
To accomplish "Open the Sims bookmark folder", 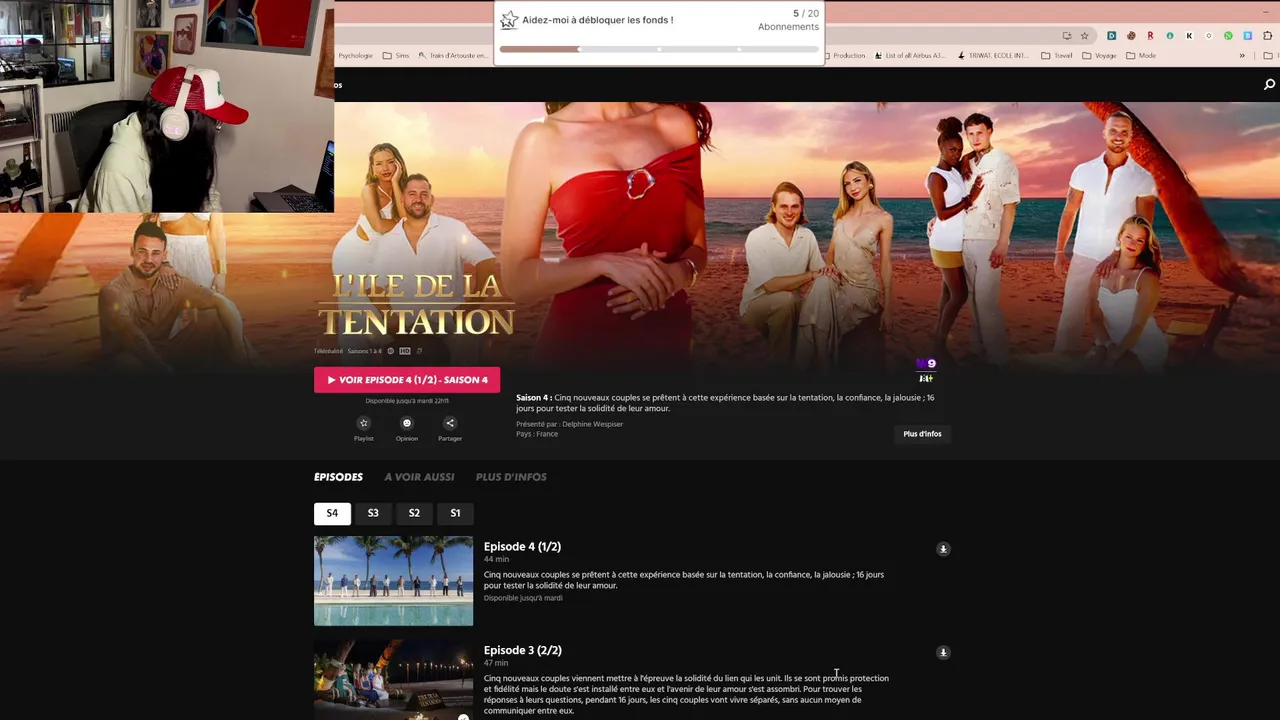I will [397, 56].
